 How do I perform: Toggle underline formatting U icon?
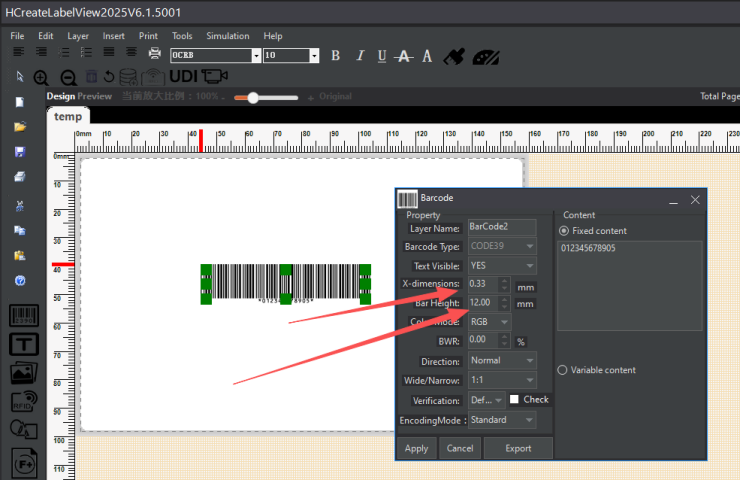[x=382, y=56]
